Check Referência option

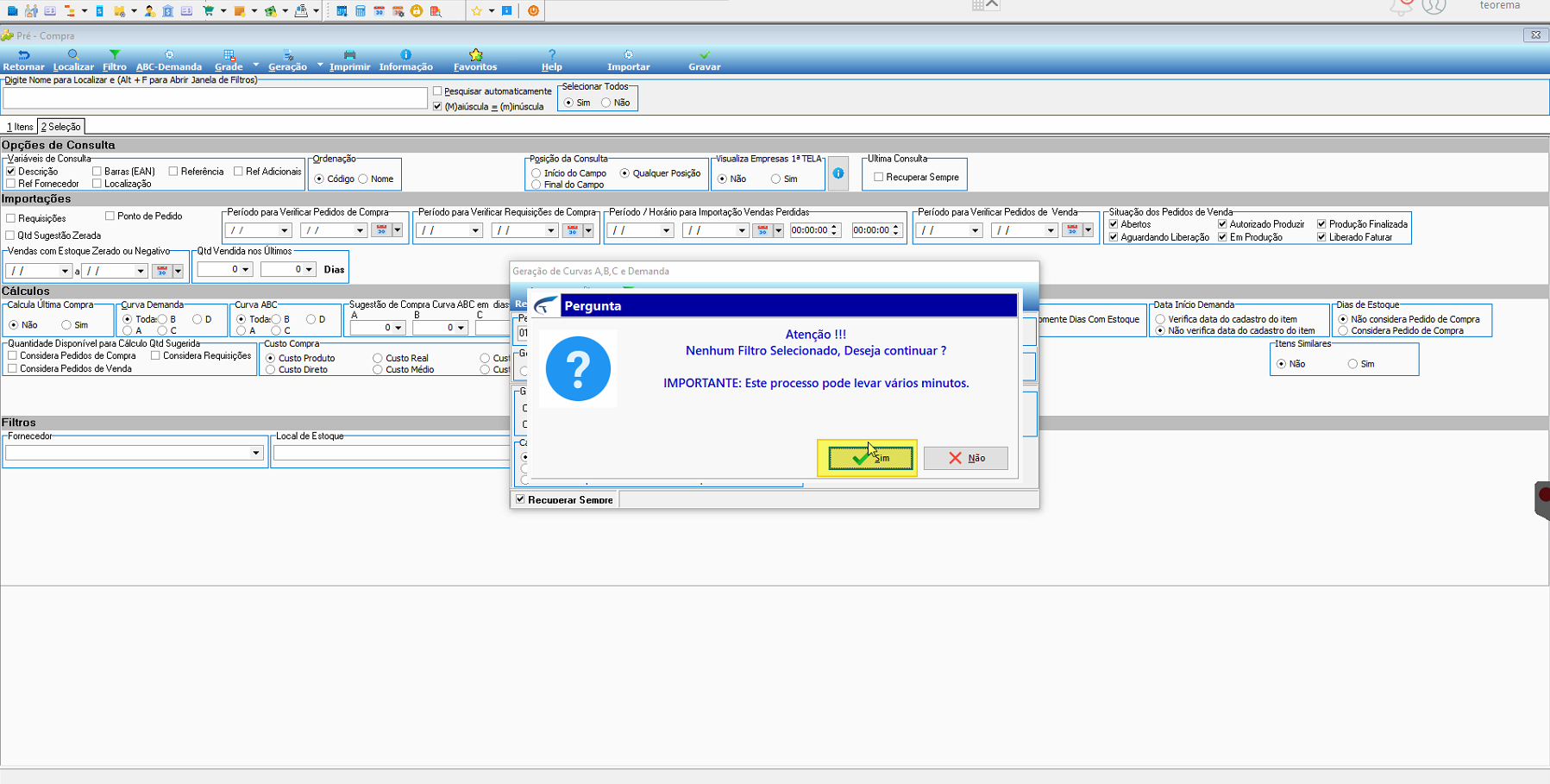[173, 172]
